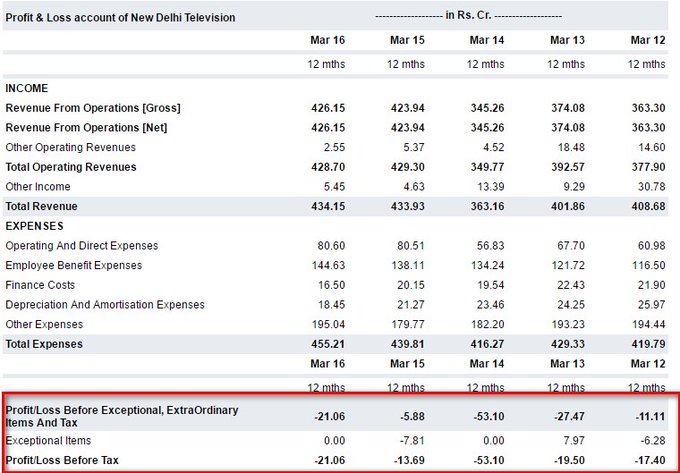Click the Exceptional Items label
This screenshot has width=680, height=473.
point(48,441)
